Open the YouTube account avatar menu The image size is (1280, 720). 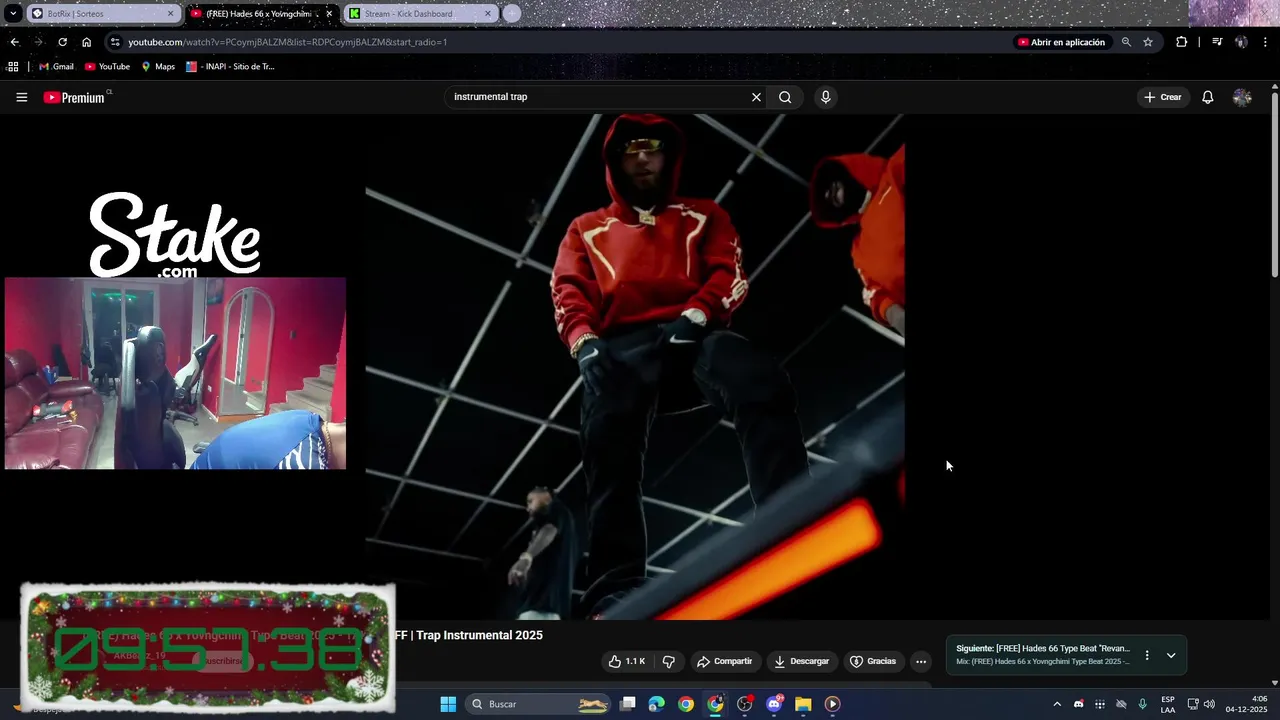coord(1242,97)
